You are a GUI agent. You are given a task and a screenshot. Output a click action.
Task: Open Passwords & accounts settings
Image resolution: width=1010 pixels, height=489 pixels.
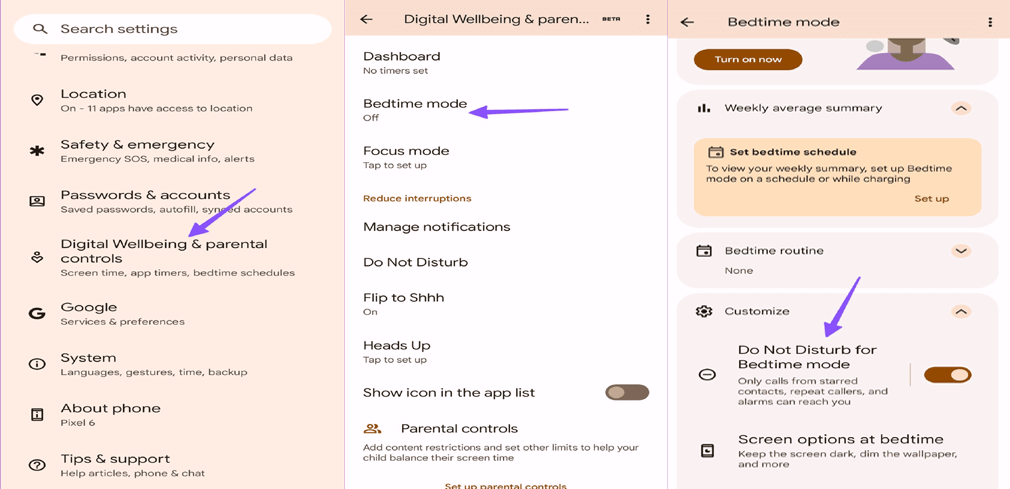tap(172, 201)
